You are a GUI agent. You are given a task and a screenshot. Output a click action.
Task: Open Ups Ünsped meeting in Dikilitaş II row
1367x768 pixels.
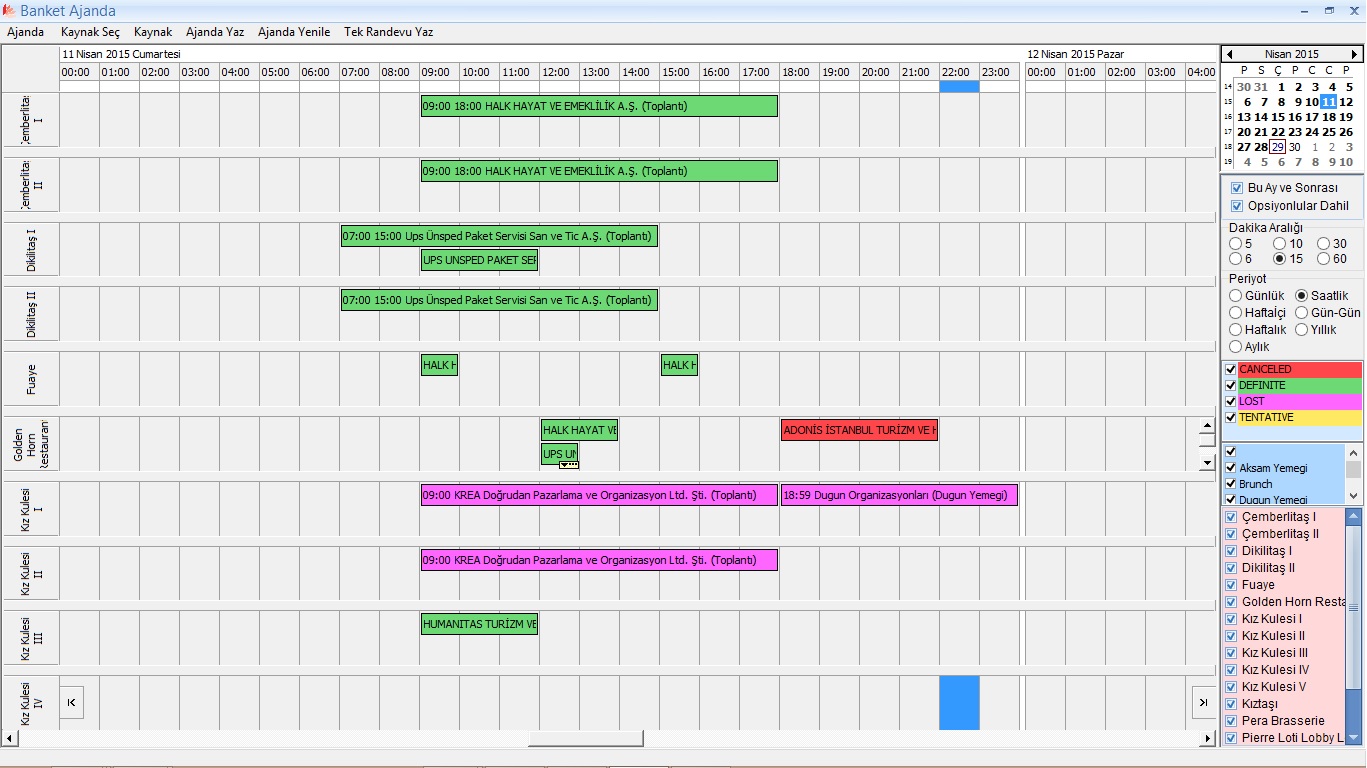(499, 300)
